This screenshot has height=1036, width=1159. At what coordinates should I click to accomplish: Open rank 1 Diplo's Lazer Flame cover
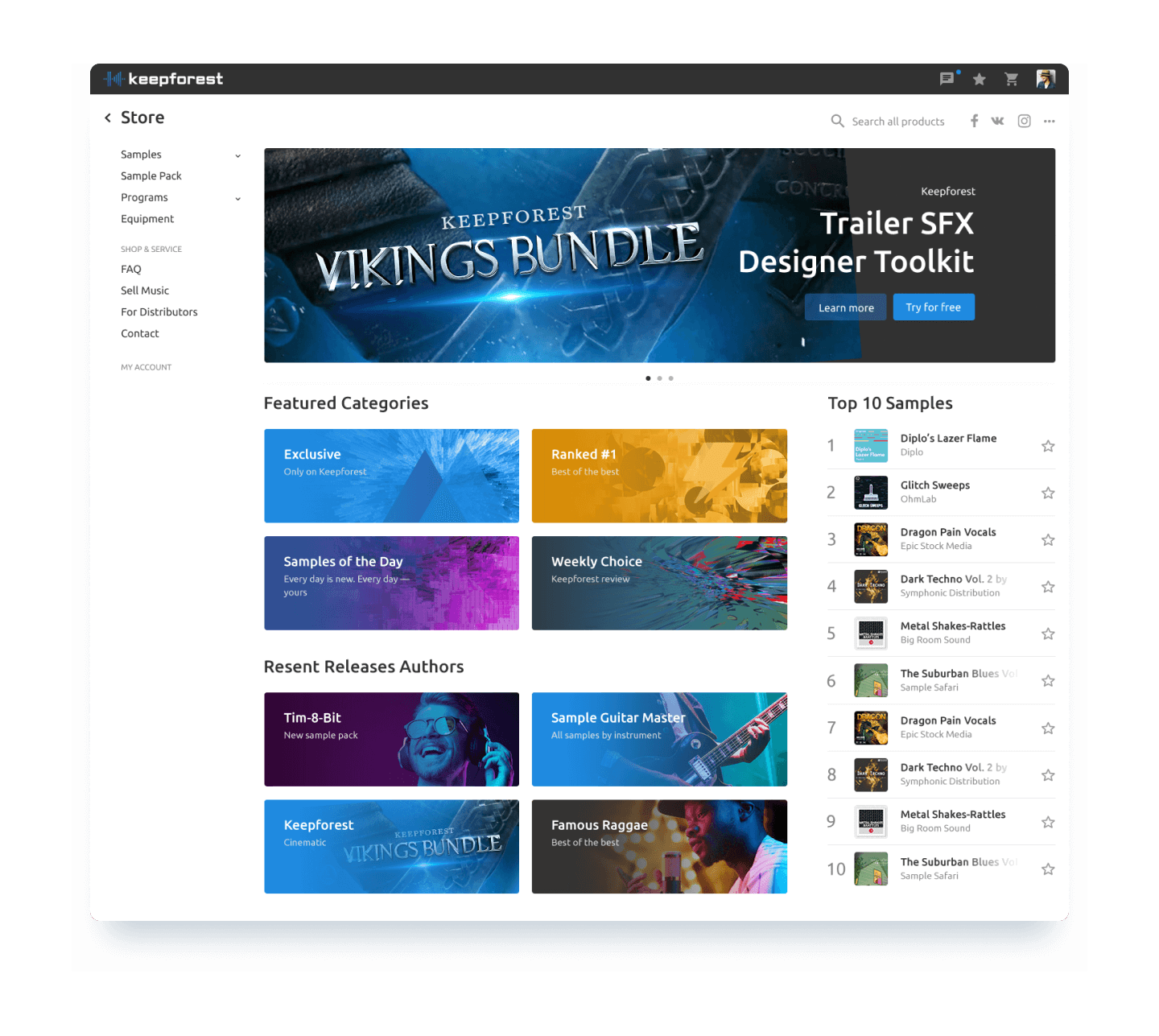pos(871,446)
